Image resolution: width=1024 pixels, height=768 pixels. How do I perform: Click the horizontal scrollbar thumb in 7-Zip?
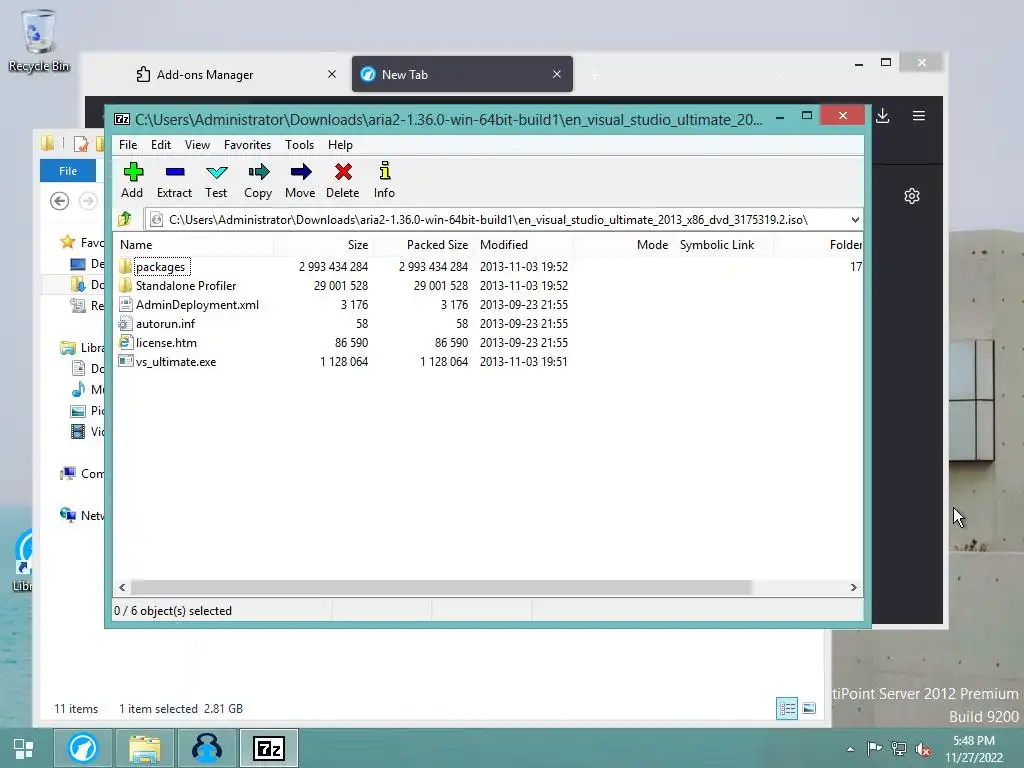(x=441, y=587)
